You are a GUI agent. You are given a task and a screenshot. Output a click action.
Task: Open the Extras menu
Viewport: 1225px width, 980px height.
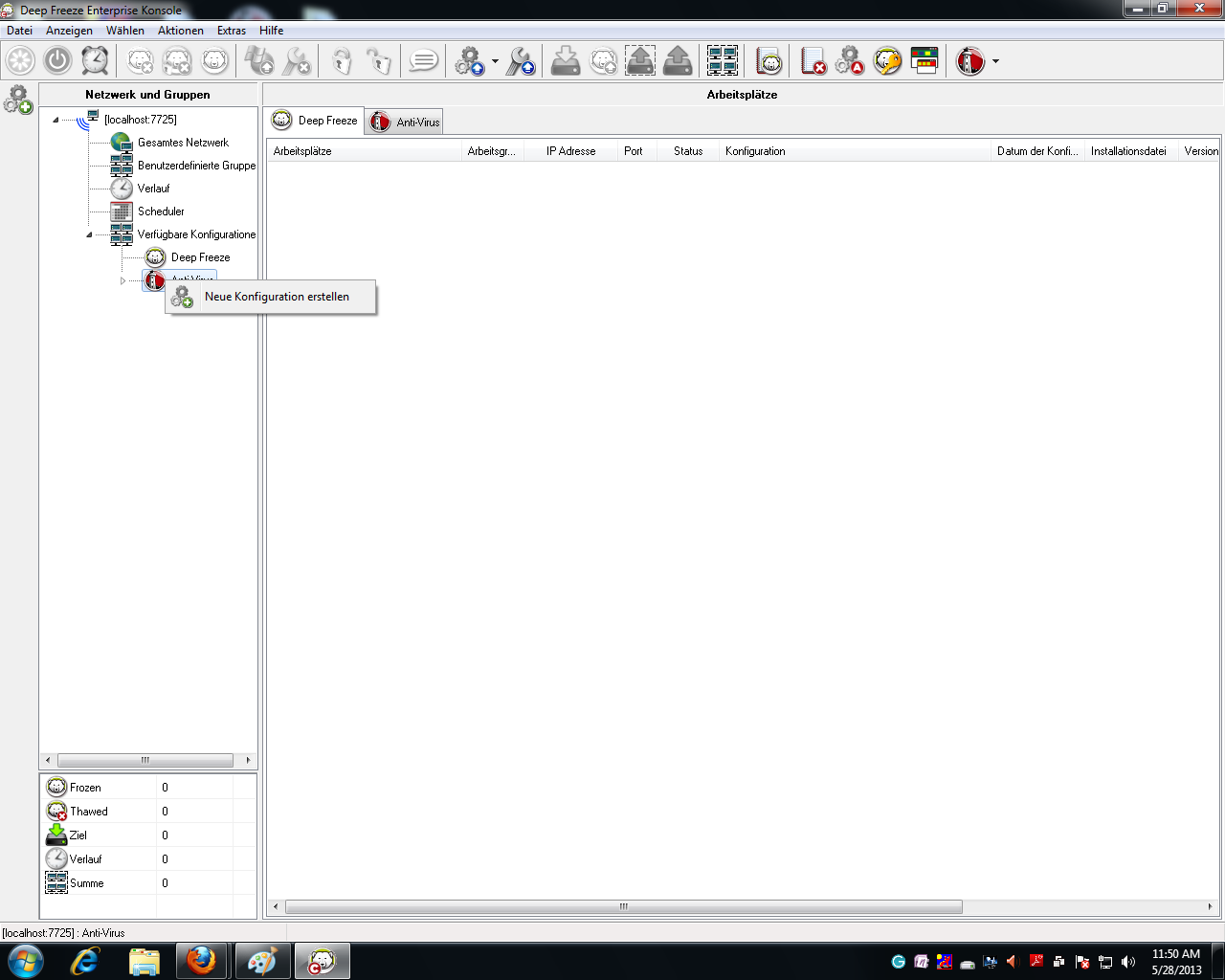point(232,31)
